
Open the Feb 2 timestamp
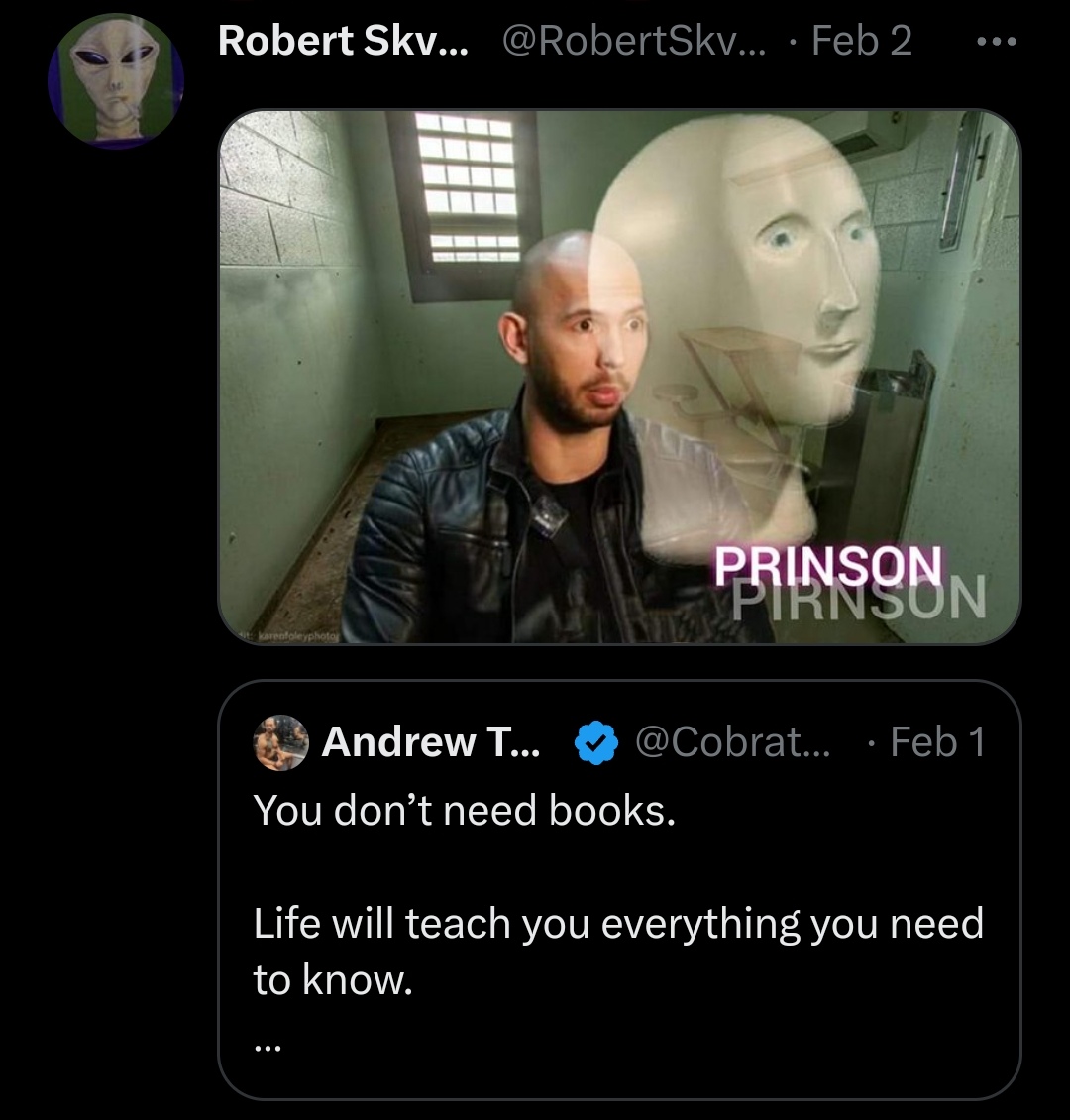862,40
